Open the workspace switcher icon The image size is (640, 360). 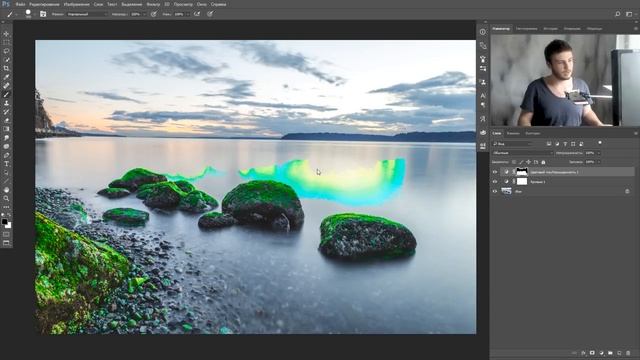[x=629, y=14]
